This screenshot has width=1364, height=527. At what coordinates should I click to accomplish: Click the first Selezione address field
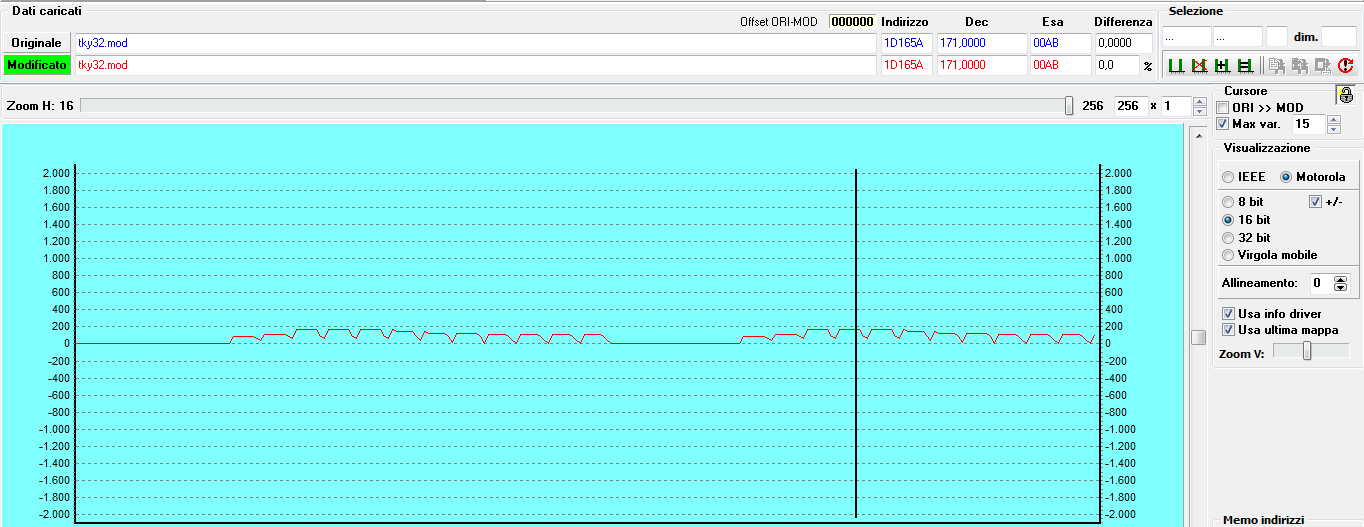pos(1186,36)
